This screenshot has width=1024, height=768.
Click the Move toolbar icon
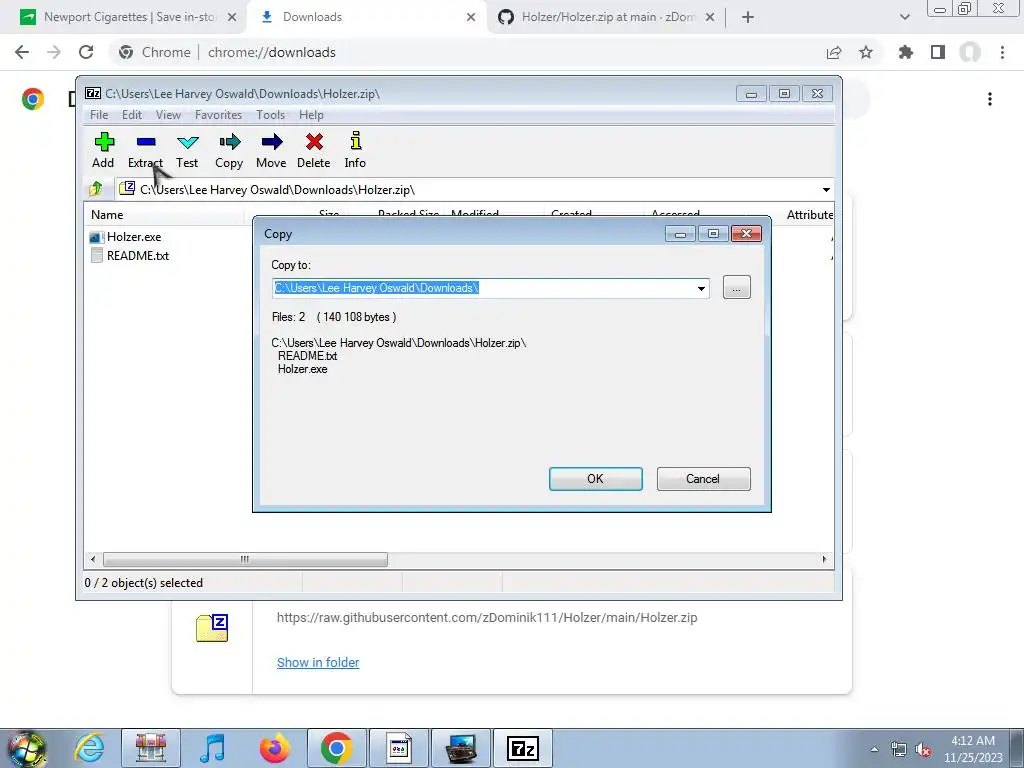point(272,142)
